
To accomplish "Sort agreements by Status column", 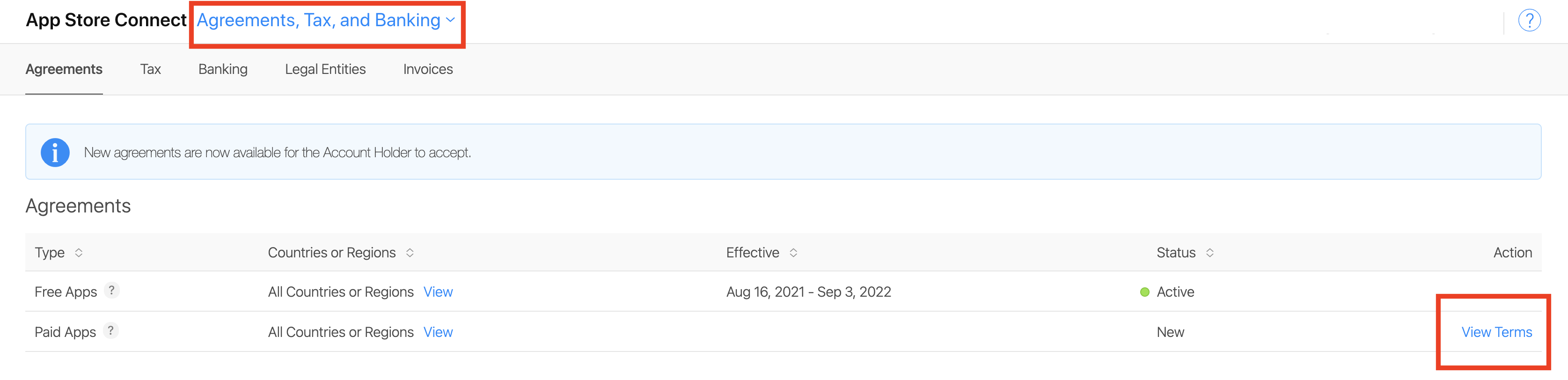I will (x=1209, y=253).
